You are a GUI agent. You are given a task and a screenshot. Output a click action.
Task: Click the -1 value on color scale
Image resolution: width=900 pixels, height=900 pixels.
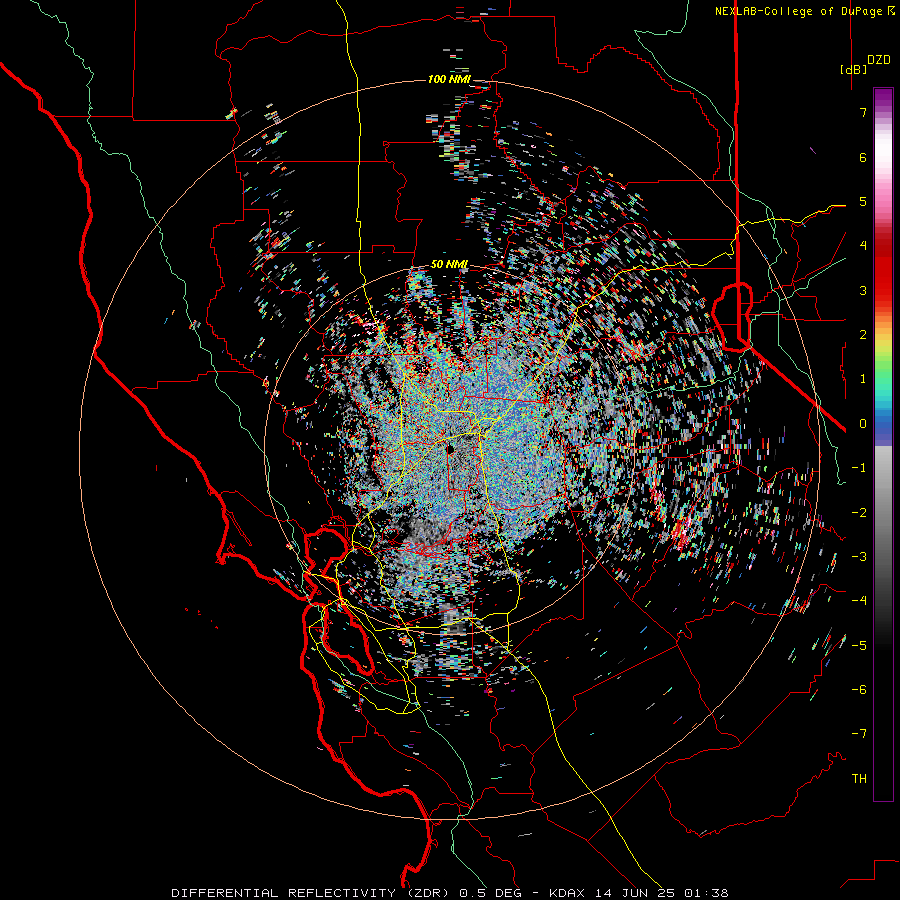tap(859, 468)
